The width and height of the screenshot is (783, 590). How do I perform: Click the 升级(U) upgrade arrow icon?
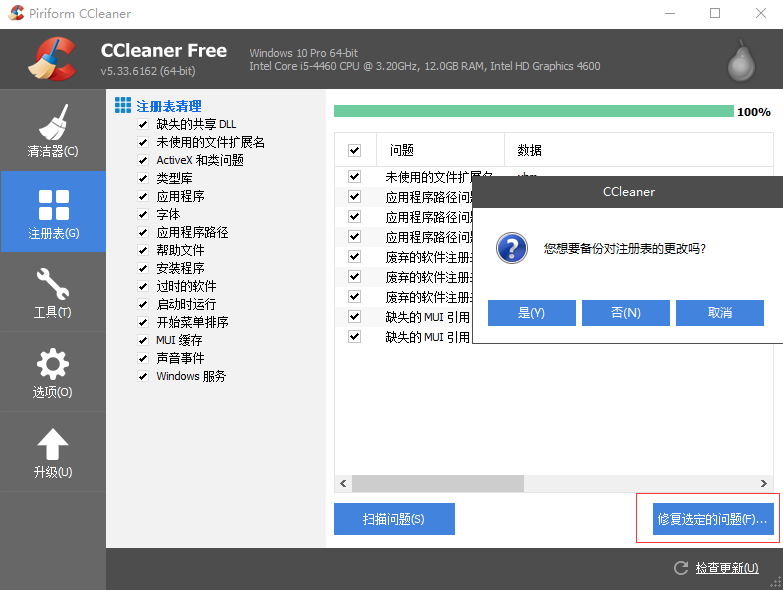coord(52,444)
